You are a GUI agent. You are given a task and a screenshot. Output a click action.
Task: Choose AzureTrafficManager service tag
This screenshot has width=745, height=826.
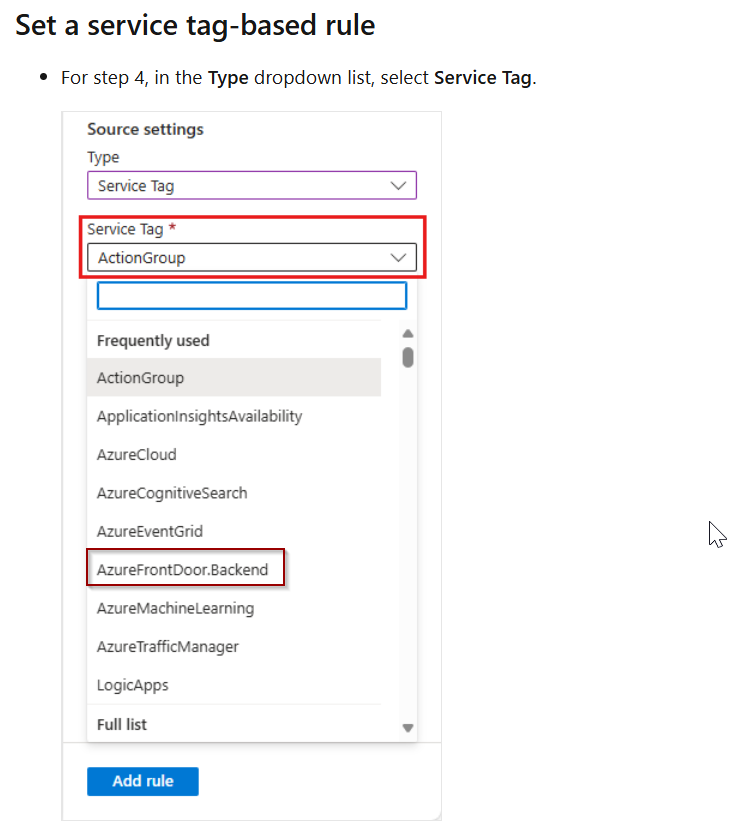pyautogui.click(x=234, y=646)
